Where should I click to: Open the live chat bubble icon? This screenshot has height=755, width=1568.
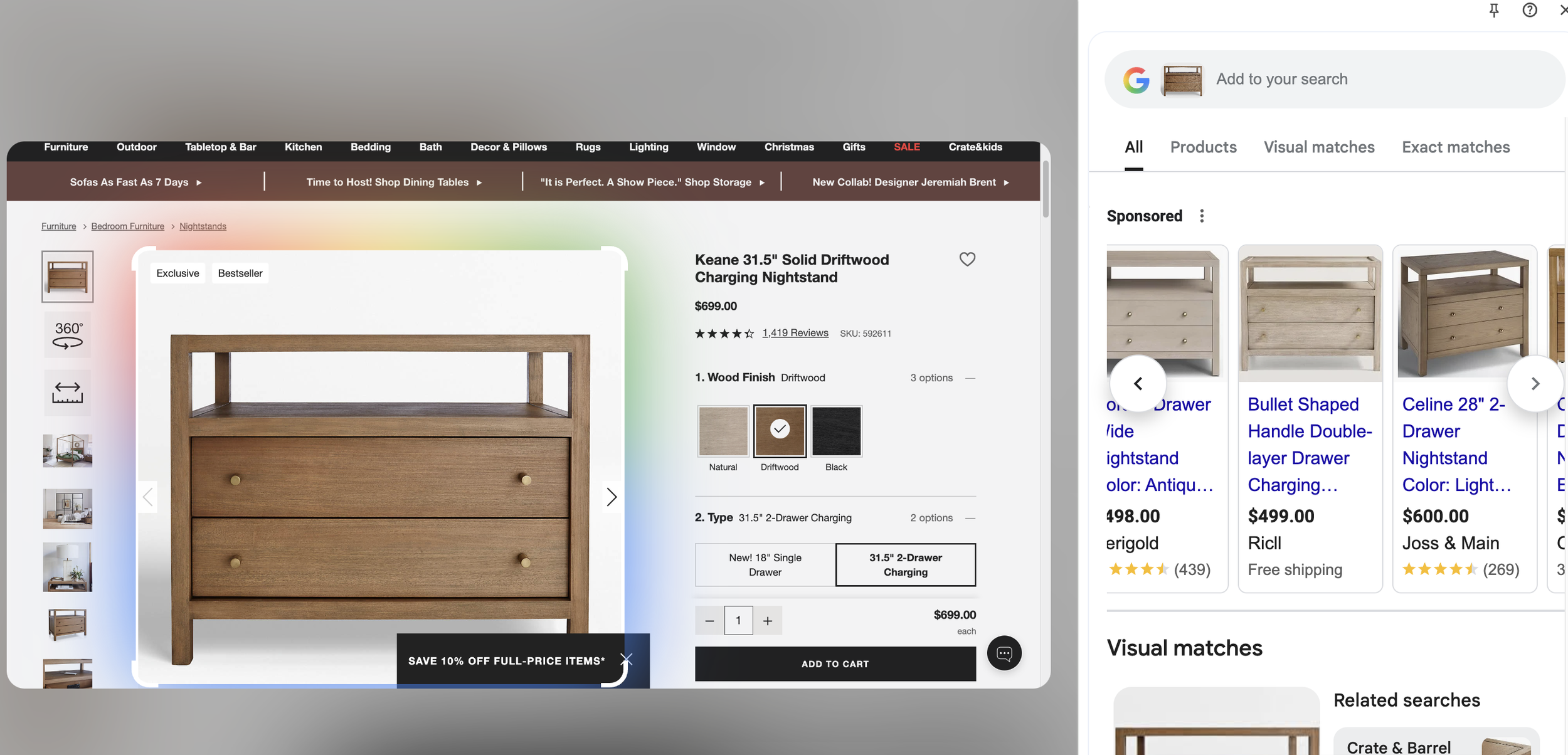pyautogui.click(x=1004, y=653)
